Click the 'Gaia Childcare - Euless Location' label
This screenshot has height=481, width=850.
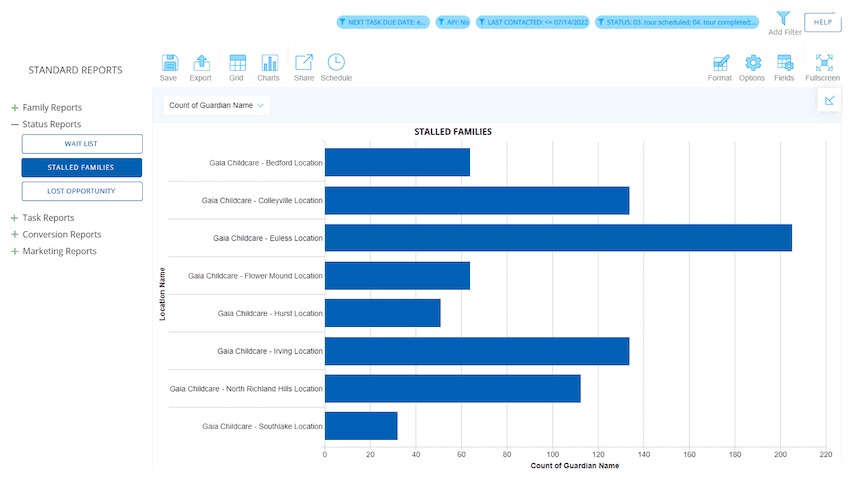pos(268,238)
